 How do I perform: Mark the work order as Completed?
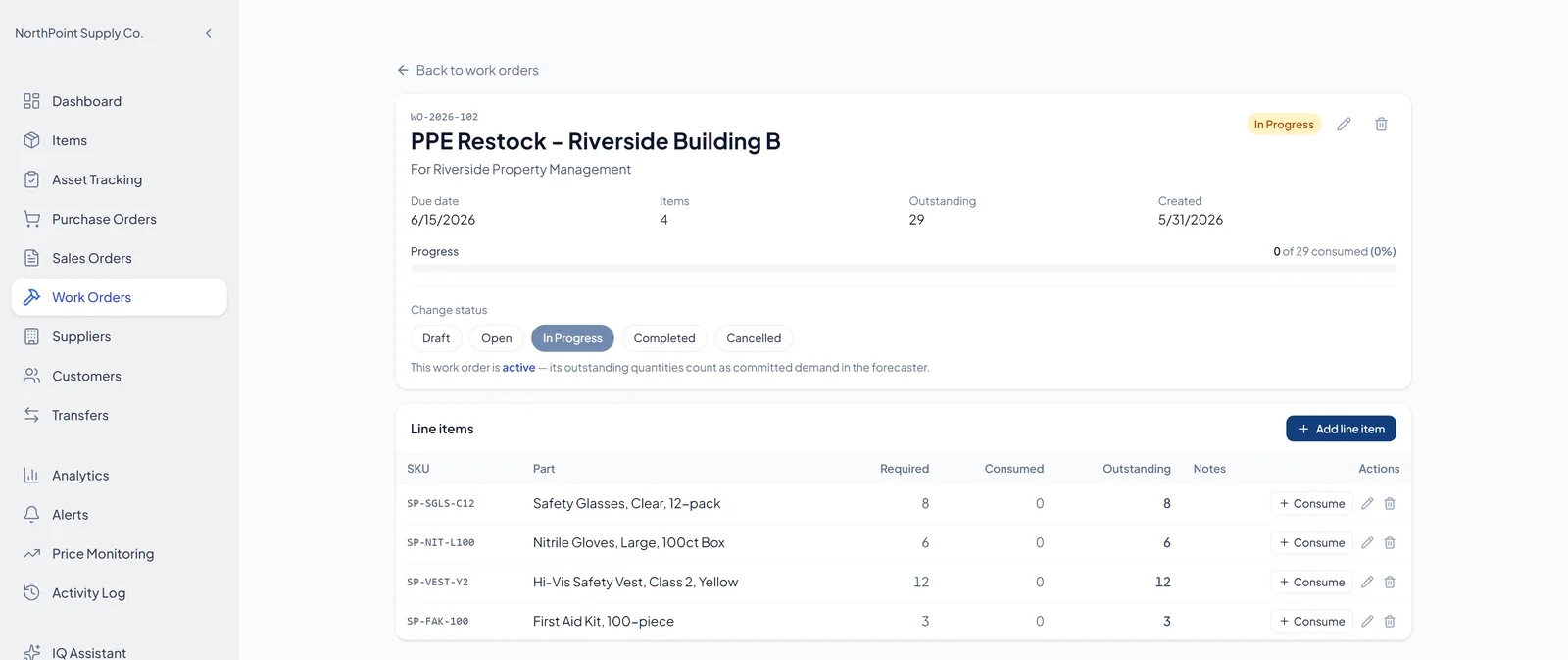click(x=664, y=338)
